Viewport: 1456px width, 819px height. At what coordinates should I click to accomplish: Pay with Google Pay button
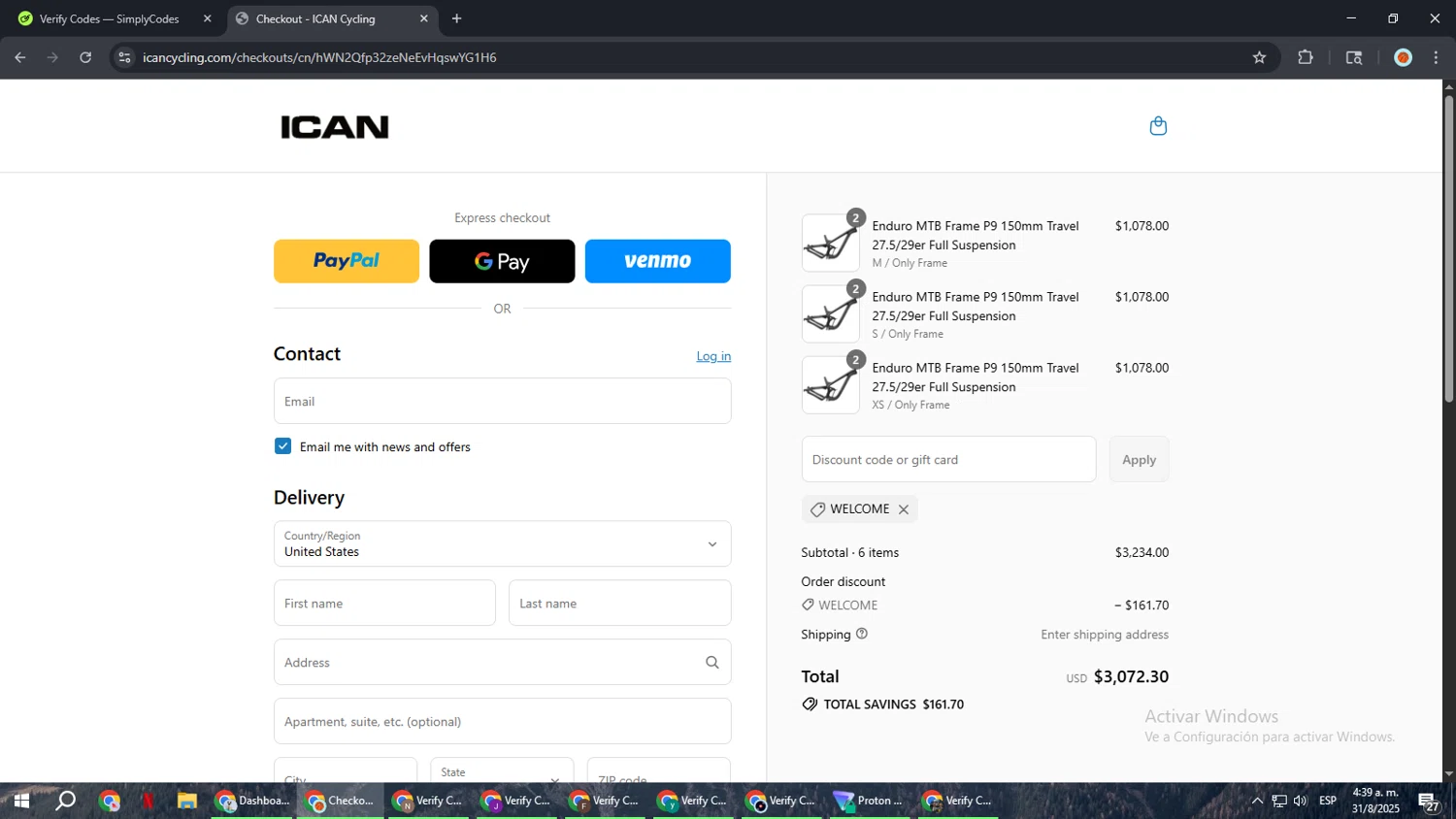pos(502,261)
